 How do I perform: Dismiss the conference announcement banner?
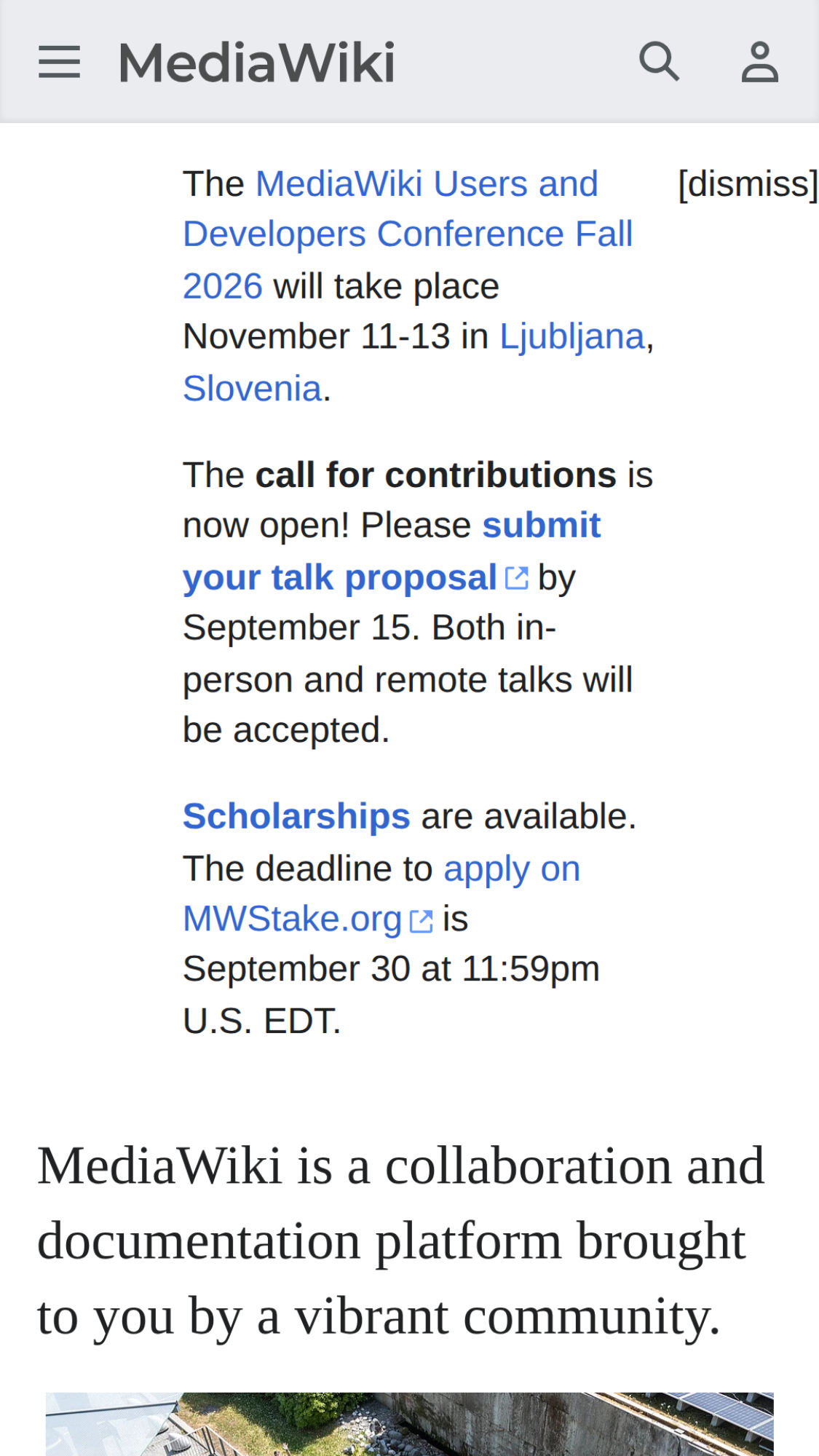tap(748, 183)
